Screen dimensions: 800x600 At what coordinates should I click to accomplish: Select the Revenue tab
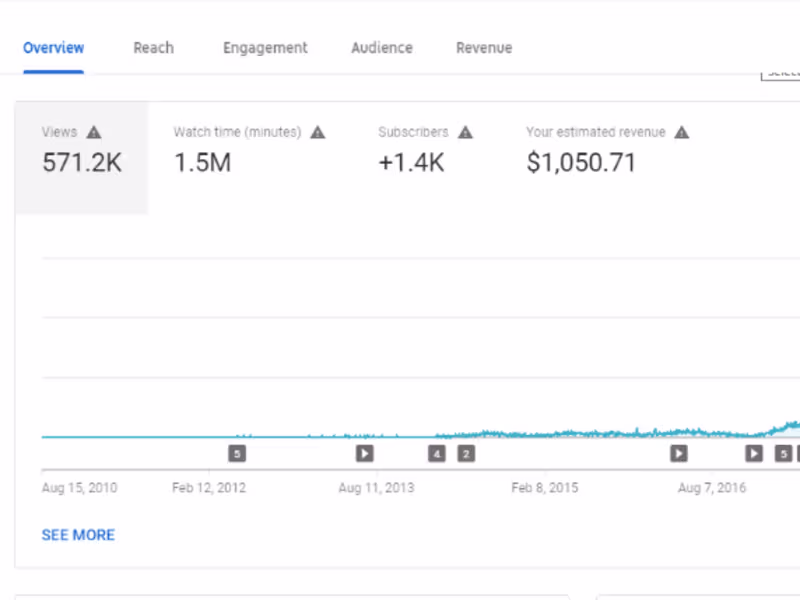[x=484, y=48]
